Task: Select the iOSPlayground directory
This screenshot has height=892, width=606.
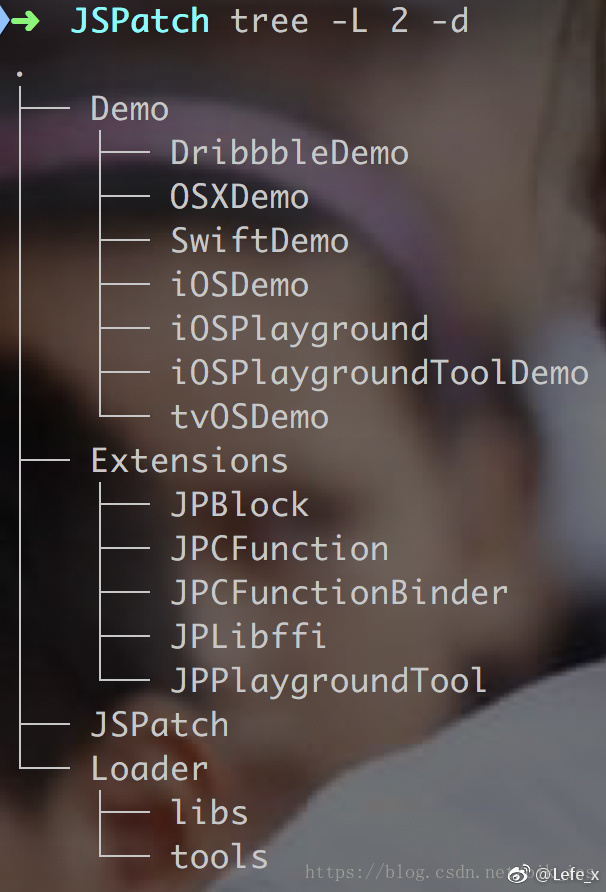Action: tap(300, 329)
